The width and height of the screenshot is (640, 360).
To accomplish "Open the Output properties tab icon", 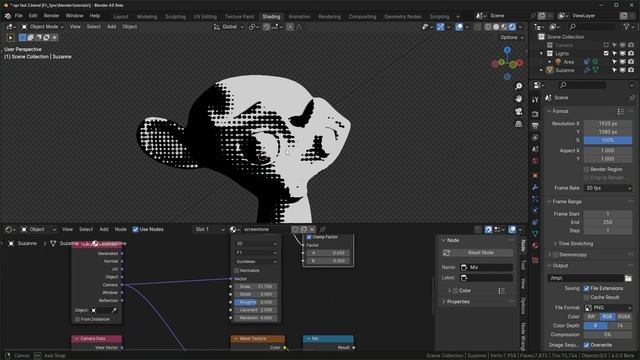I will (x=535, y=126).
